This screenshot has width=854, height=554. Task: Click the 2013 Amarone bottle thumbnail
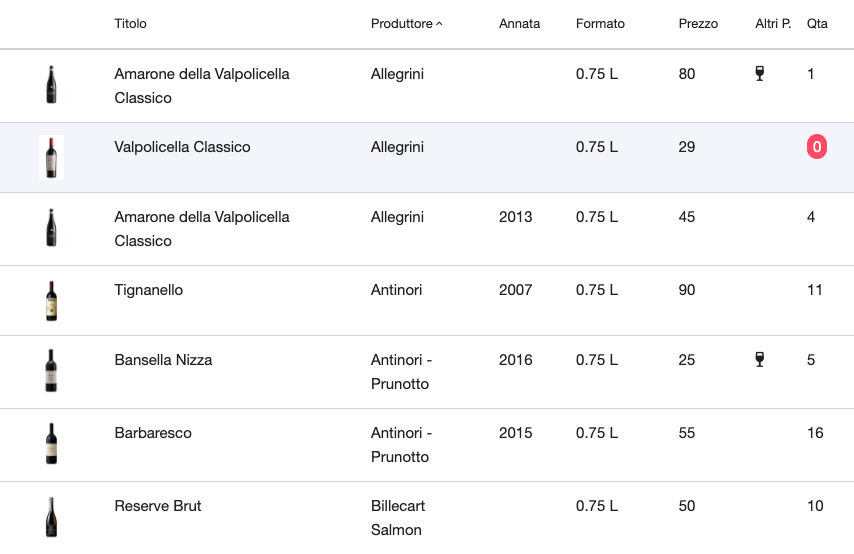click(51, 228)
